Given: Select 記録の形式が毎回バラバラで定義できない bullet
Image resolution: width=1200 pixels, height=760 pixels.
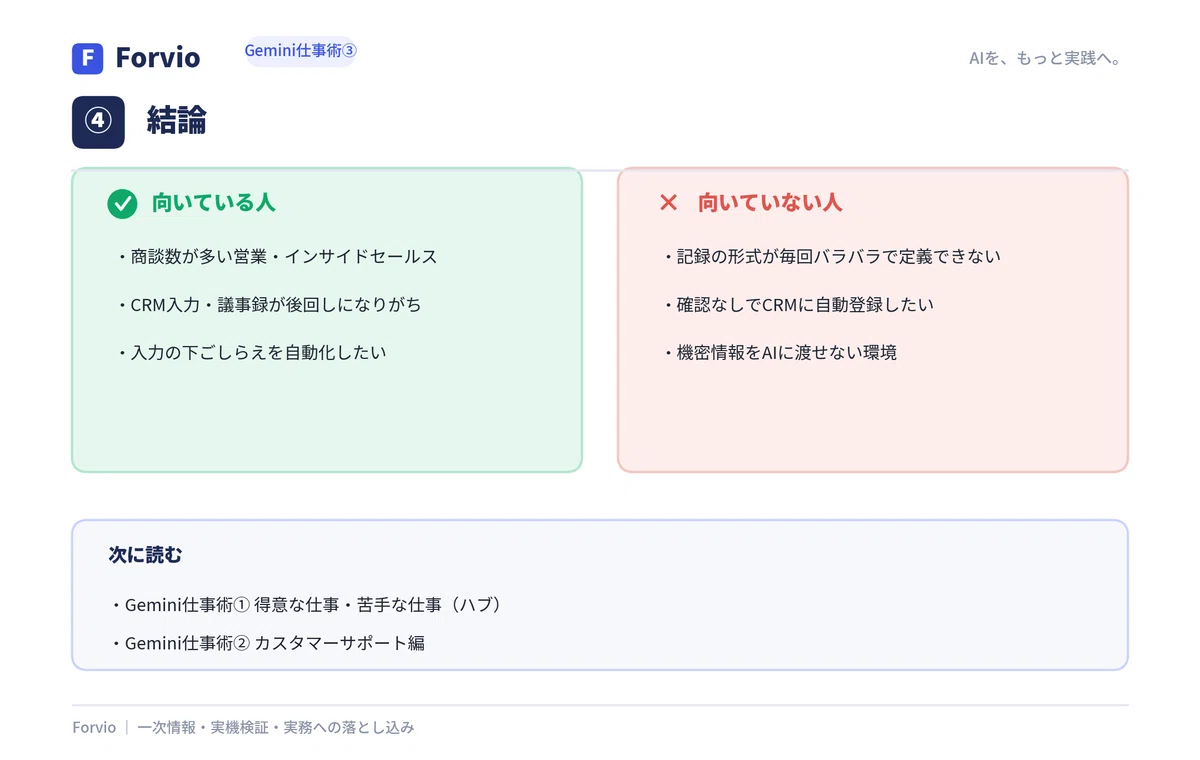Looking at the screenshot, I should point(831,257).
